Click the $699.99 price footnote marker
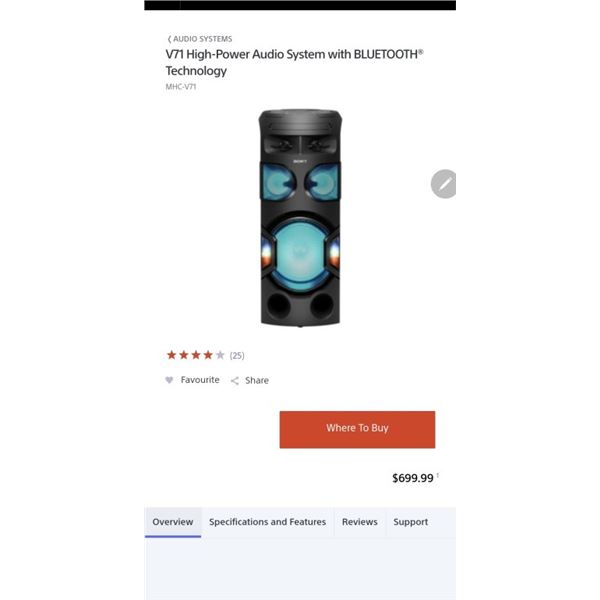Image resolution: width=600 pixels, height=600 pixels. [x=437, y=475]
